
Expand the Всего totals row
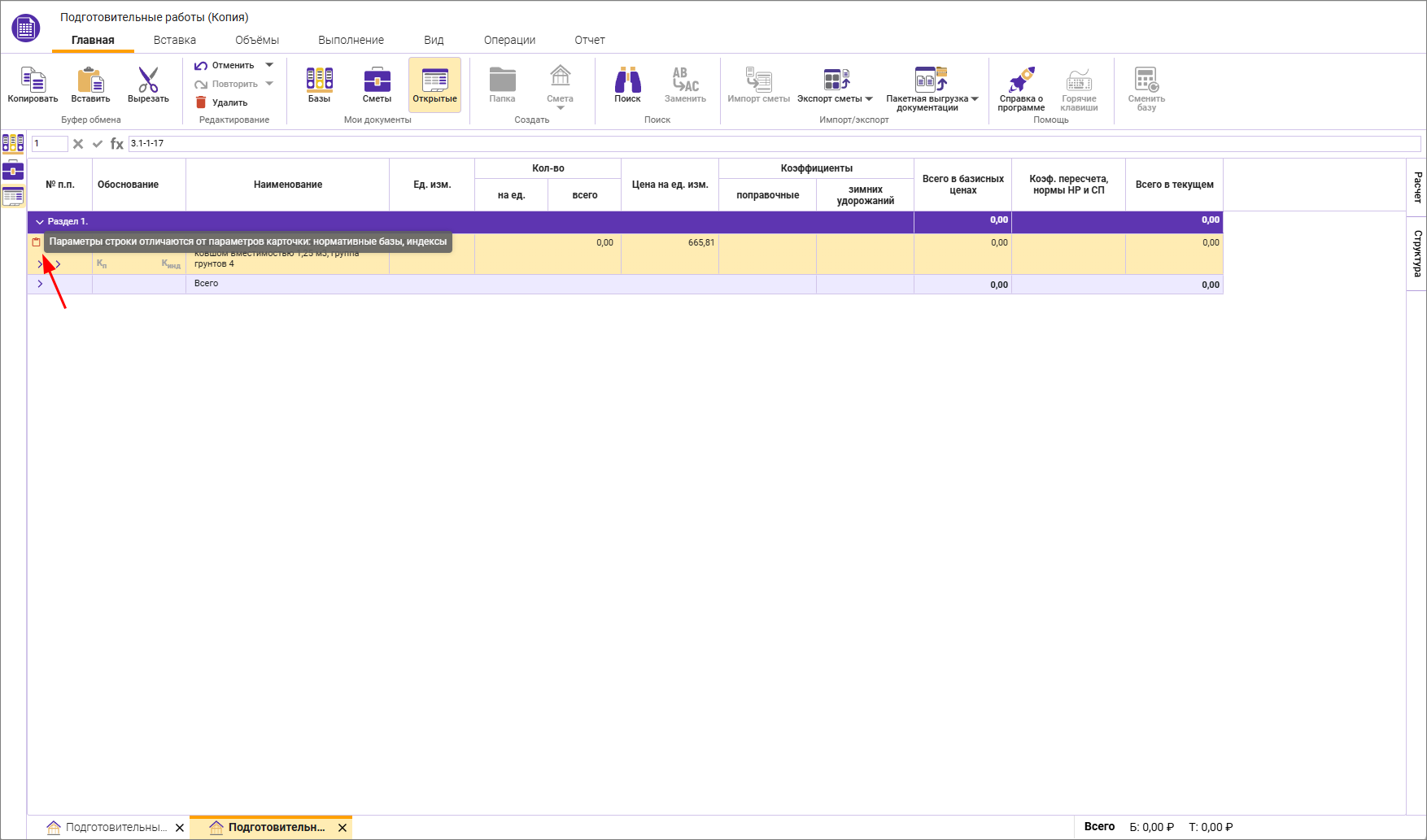pyautogui.click(x=40, y=284)
